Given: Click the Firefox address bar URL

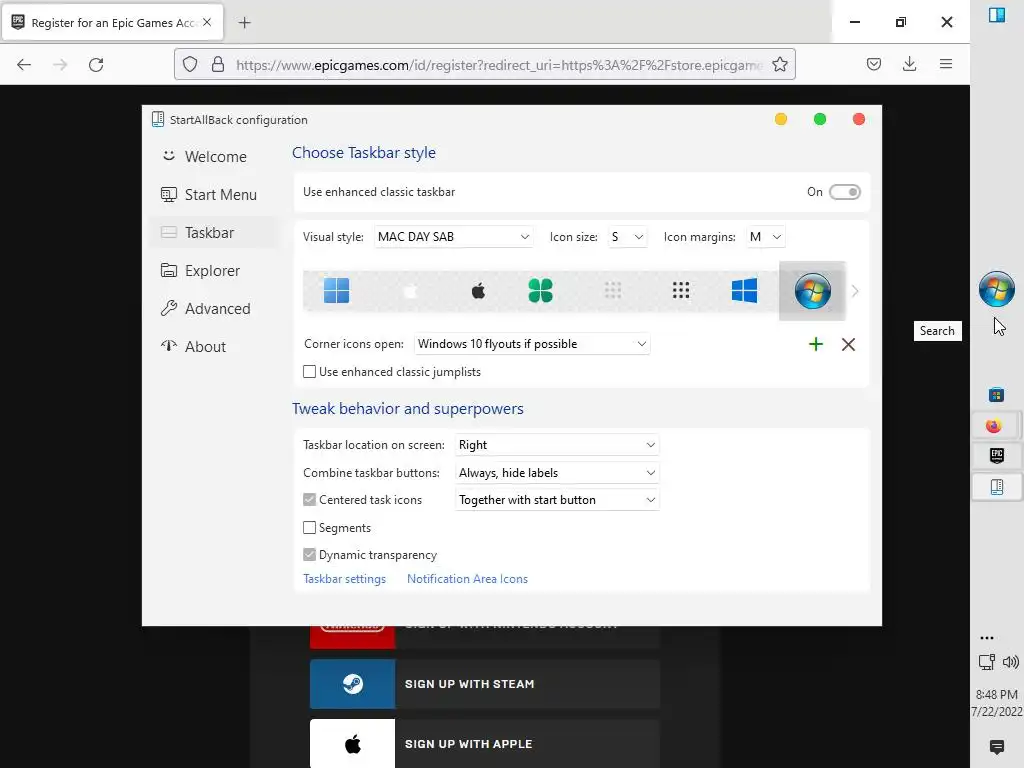Looking at the screenshot, I should pyautogui.click(x=499, y=65).
